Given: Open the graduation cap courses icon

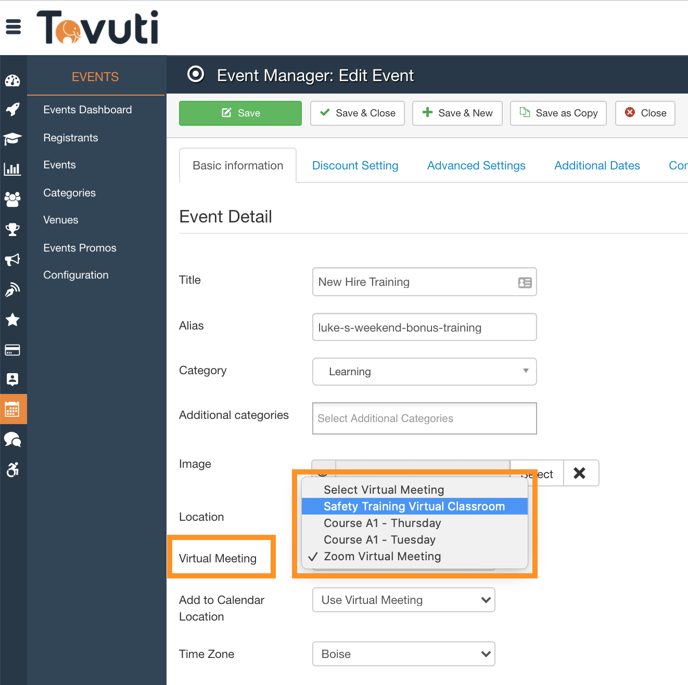Looking at the screenshot, I should point(13,139).
